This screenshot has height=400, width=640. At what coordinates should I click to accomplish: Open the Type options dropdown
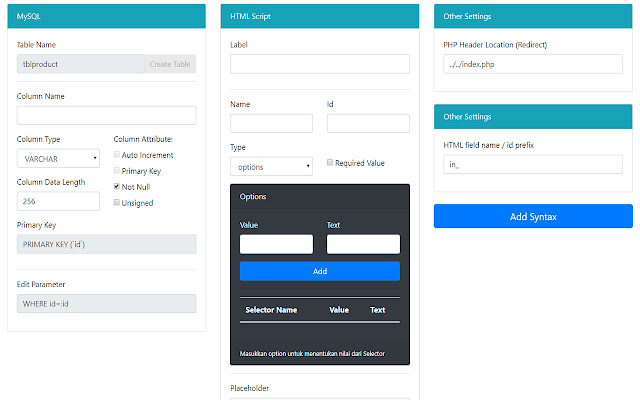pos(271,167)
